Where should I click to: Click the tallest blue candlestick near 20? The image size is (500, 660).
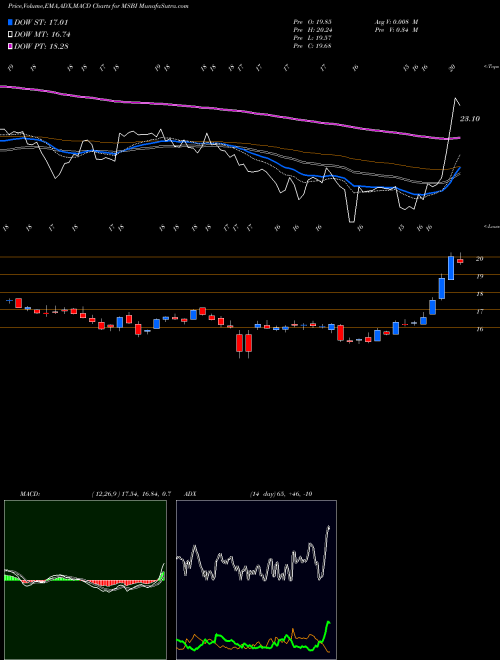click(451, 268)
